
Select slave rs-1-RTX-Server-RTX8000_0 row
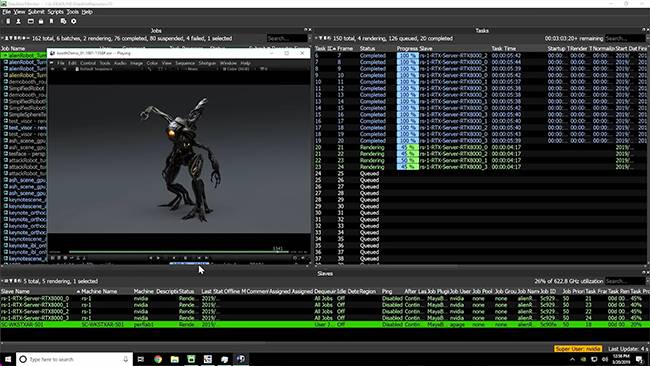(325, 298)
